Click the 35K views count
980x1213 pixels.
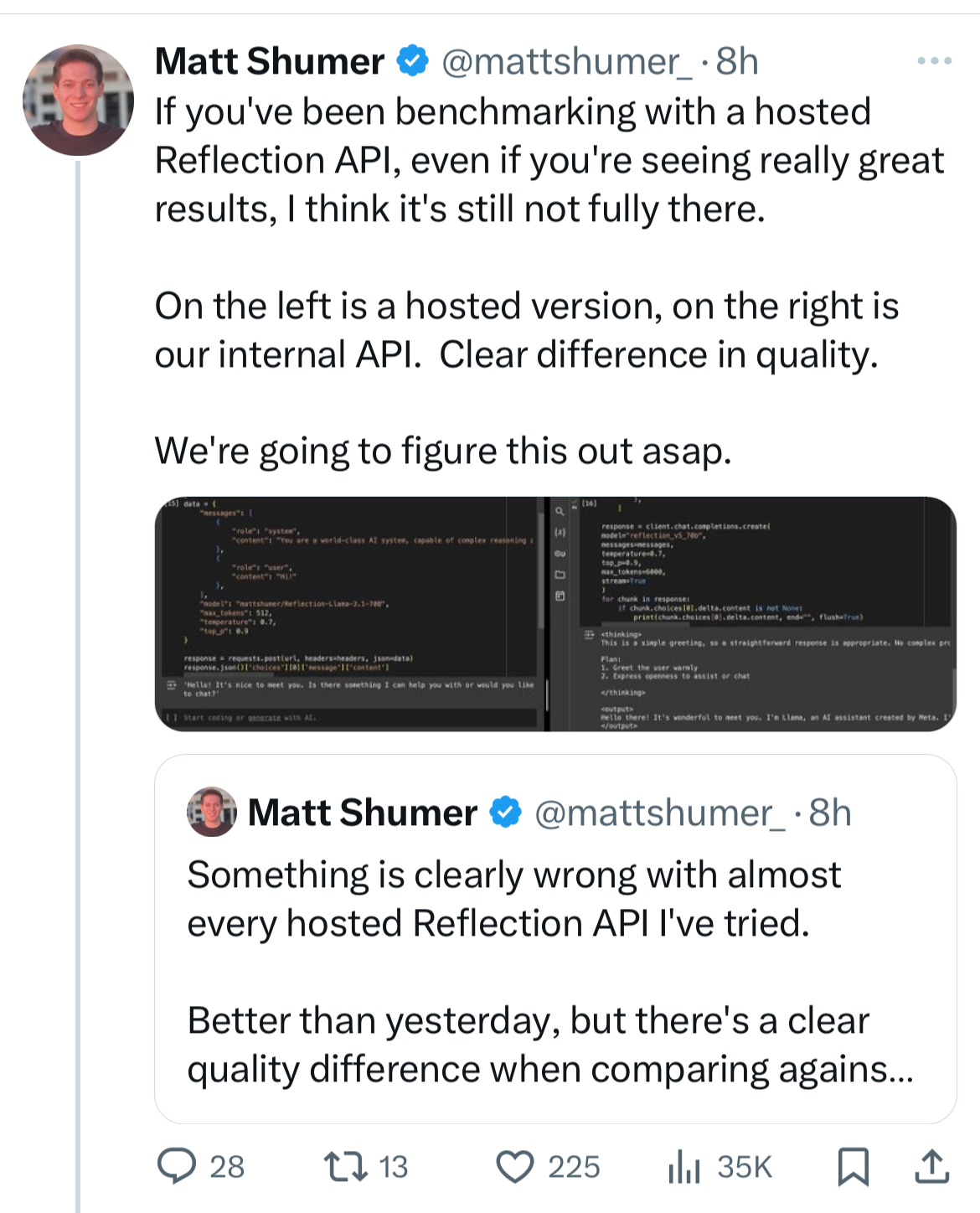point(745,1167)
